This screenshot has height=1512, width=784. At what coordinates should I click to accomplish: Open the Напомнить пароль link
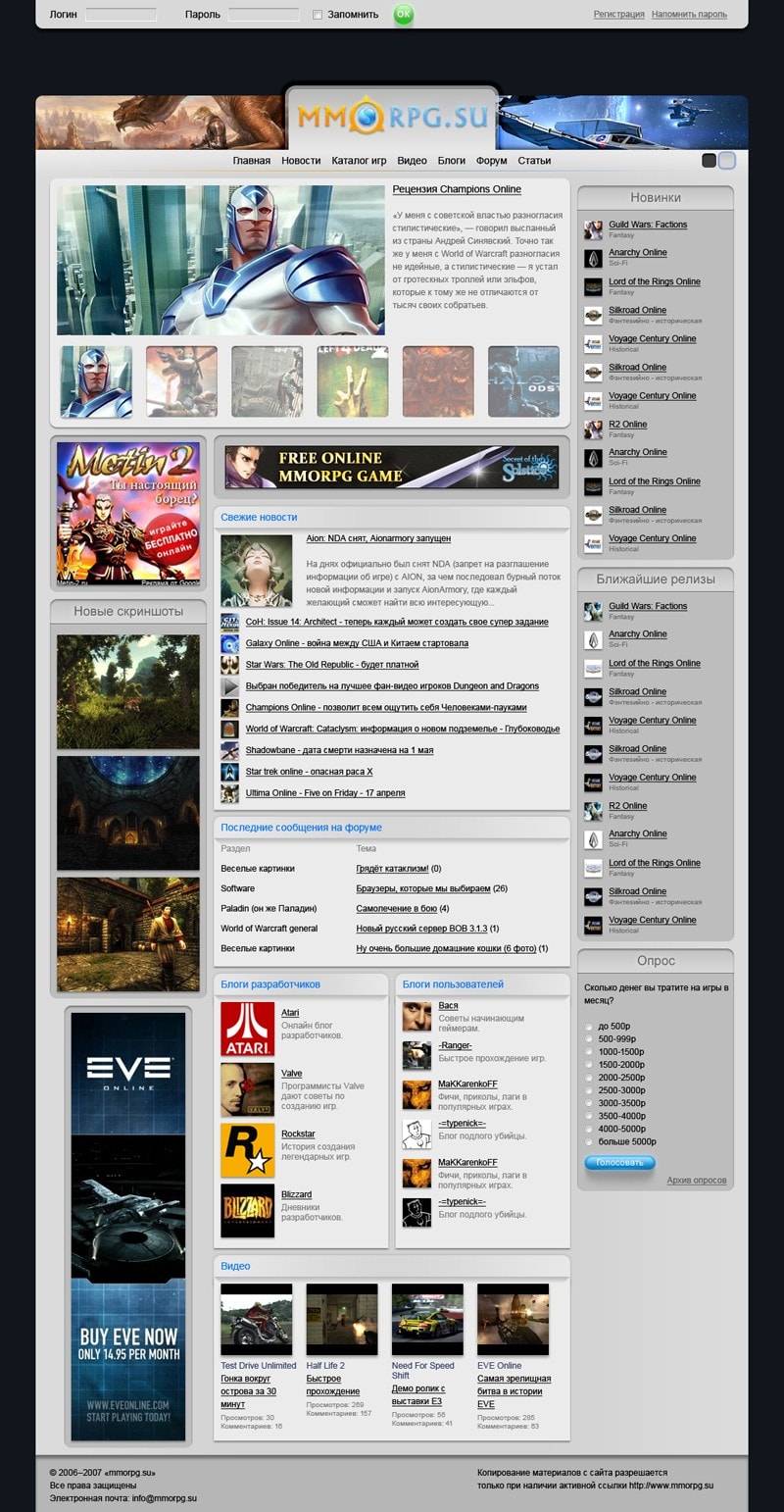(x=689, y=15)
